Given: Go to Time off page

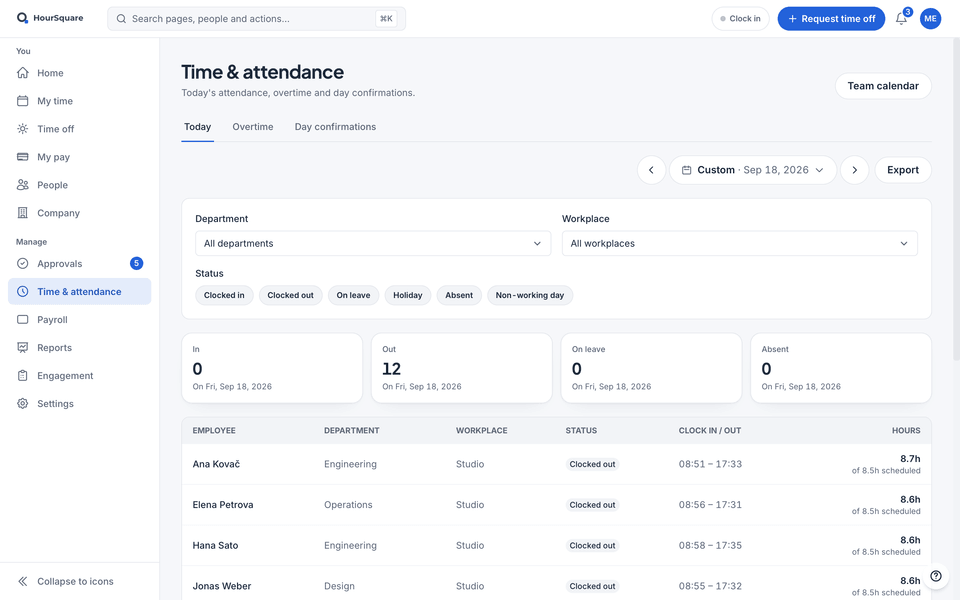Looking at the screenshot, I should click(80, 129).
